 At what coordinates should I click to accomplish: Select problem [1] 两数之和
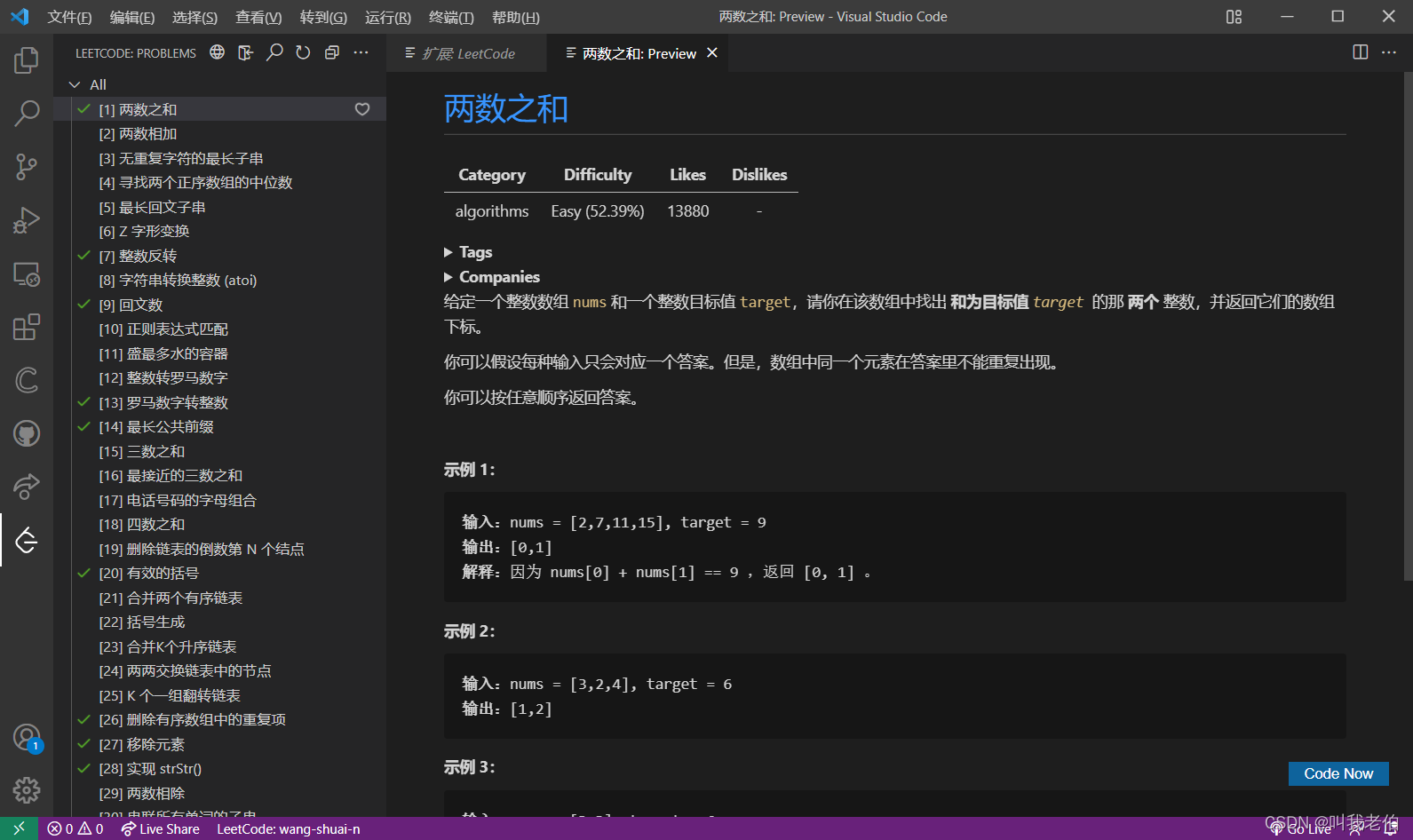[x=220, y=109]
